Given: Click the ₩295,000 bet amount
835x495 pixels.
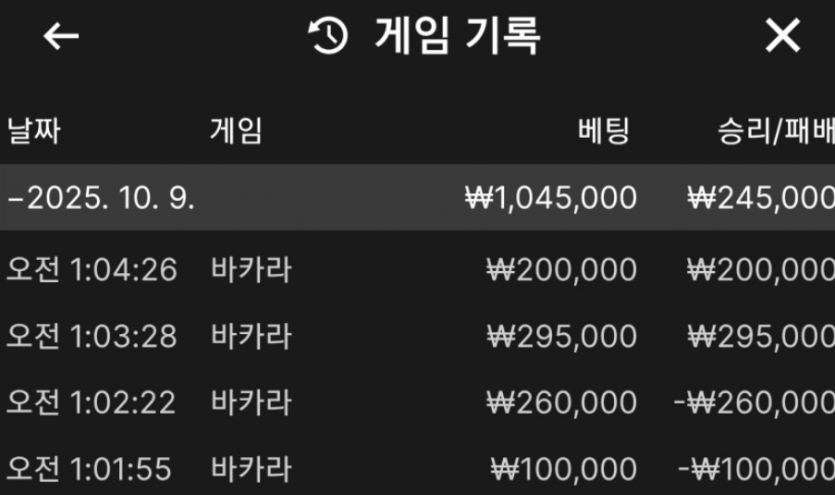Looking at the screenshot, I should (561, 336).
